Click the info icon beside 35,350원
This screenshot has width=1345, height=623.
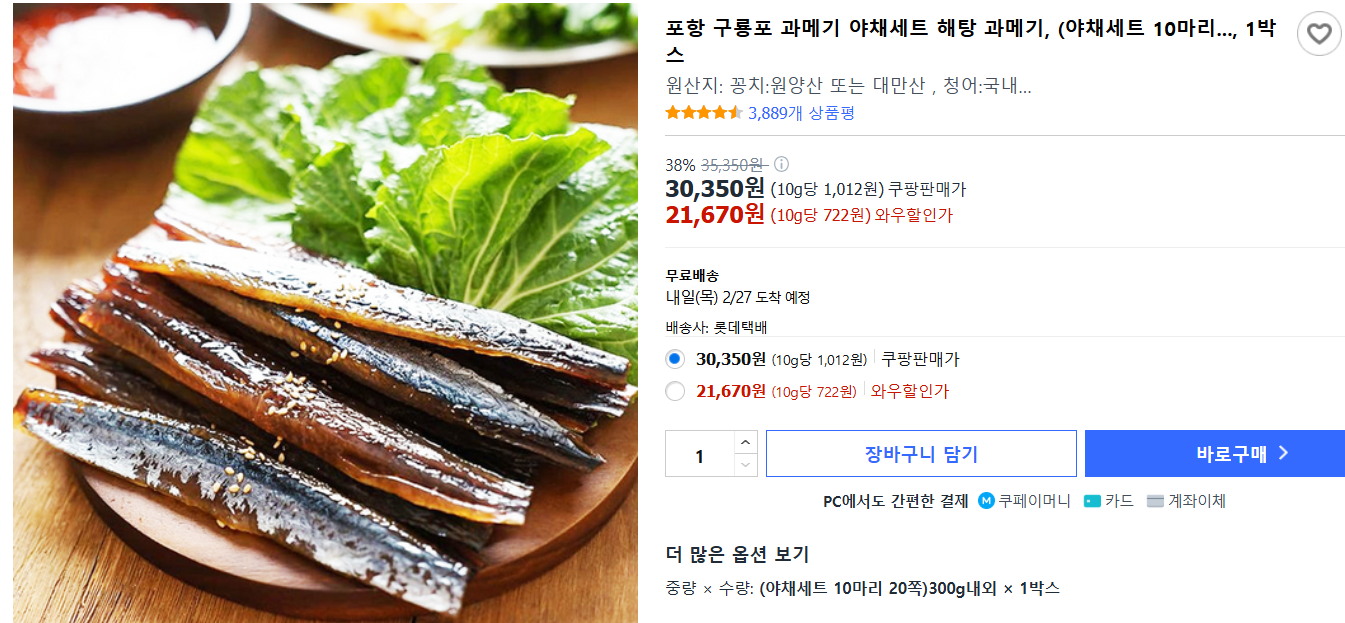[x=782, y=164]
